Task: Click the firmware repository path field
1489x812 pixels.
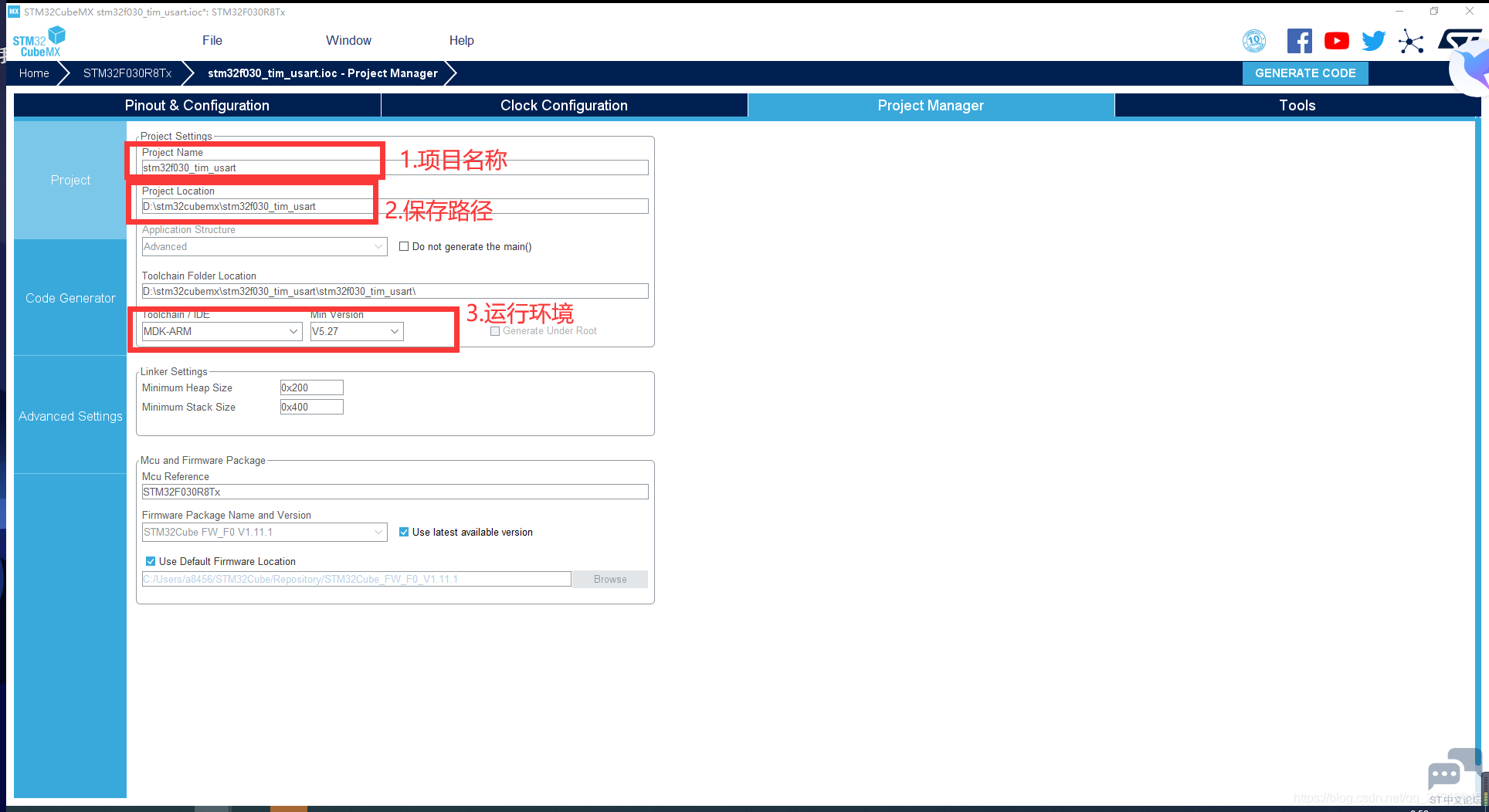Action: (356, 580)
